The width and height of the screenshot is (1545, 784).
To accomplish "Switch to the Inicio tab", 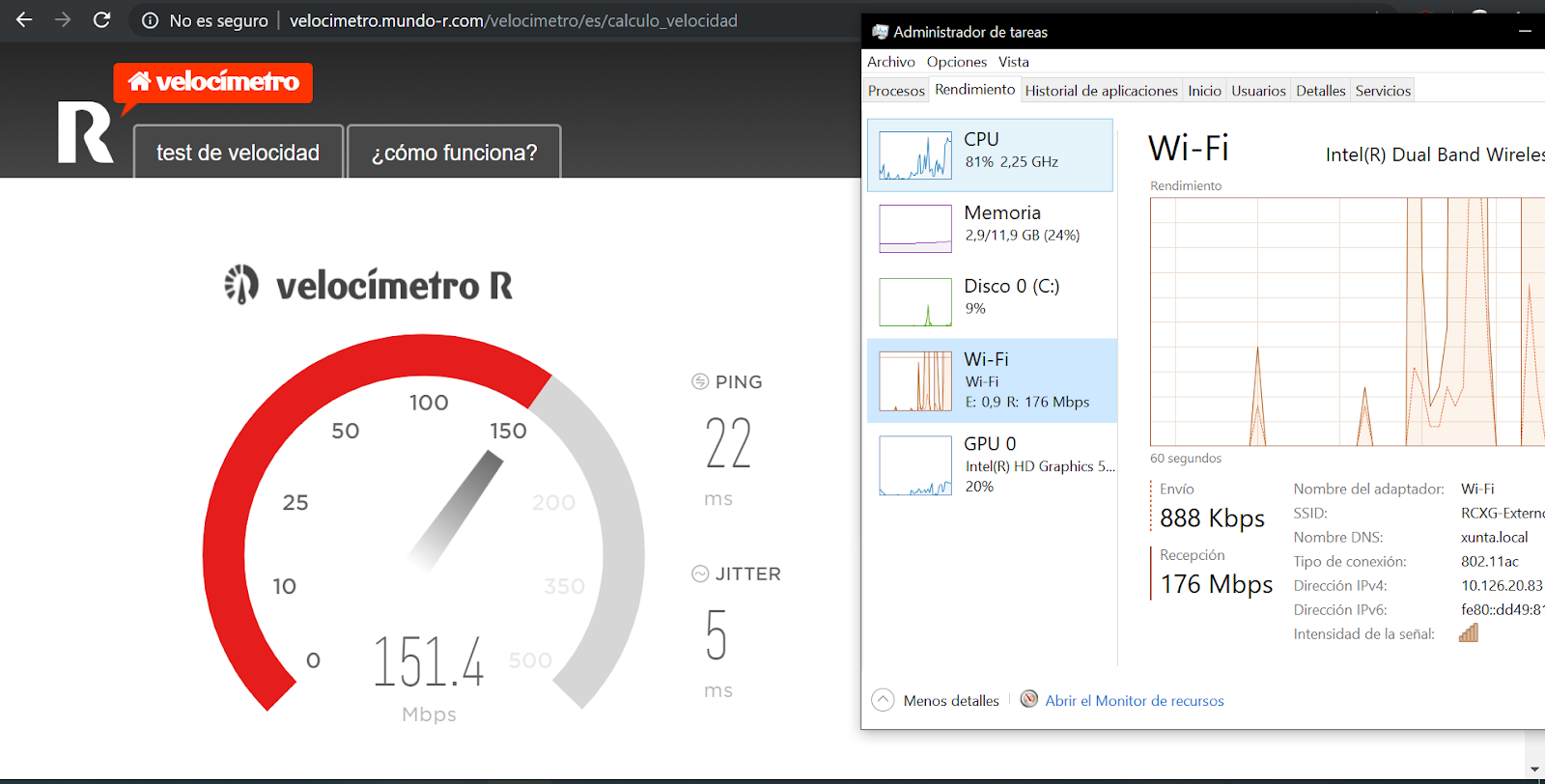I will pyautogui.click(x=1205, y=91).
